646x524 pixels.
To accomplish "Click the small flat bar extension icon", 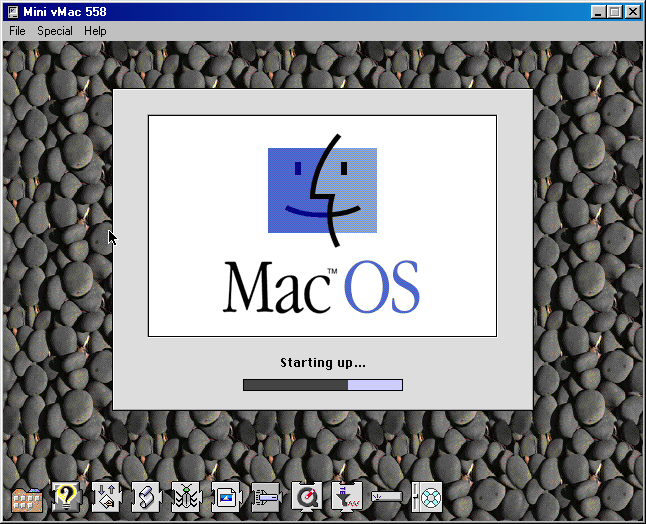I will pyautogui.click(x=386, y=497).
